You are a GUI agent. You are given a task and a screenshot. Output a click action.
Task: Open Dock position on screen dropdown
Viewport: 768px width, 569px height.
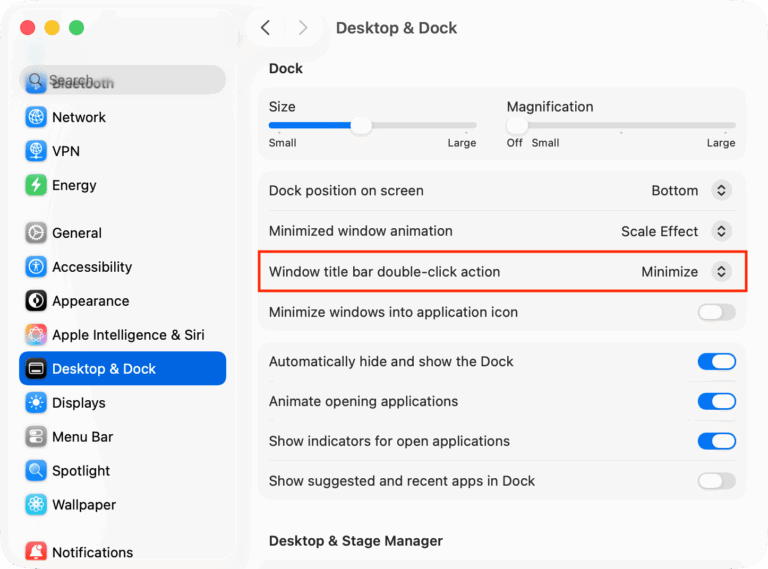(721, 190)
